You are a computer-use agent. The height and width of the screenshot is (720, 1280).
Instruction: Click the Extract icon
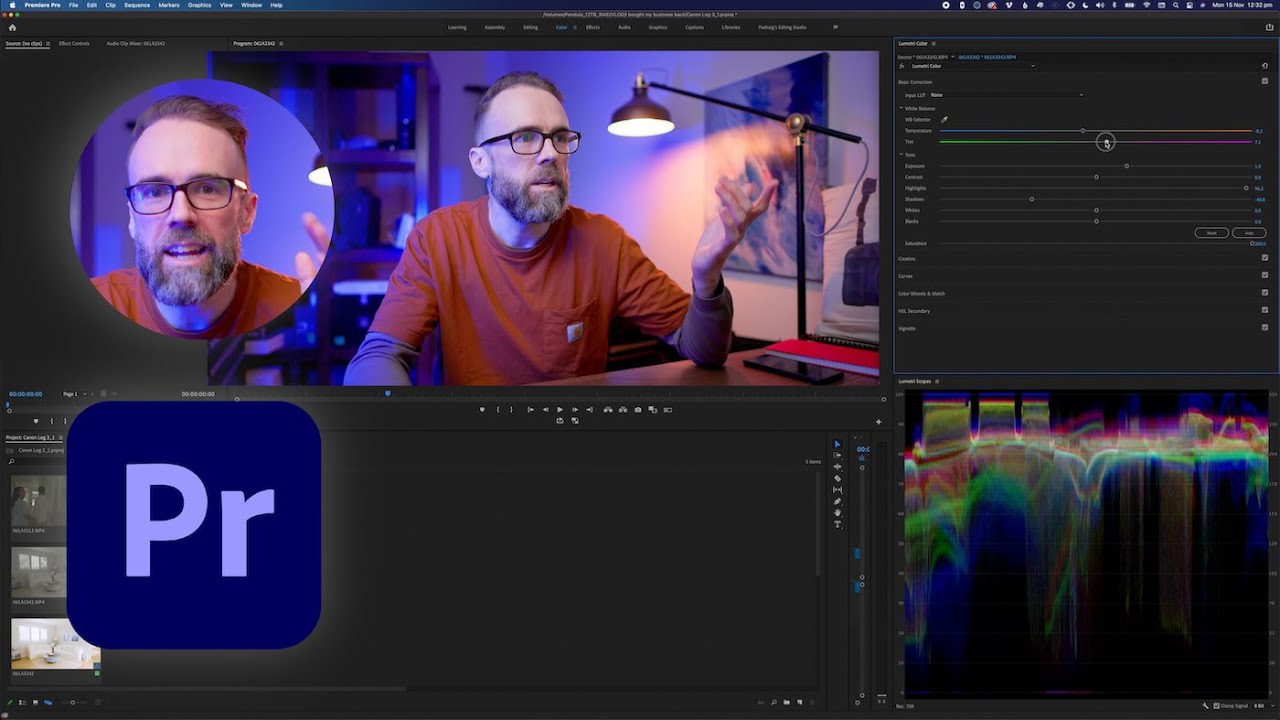point(623,409)
